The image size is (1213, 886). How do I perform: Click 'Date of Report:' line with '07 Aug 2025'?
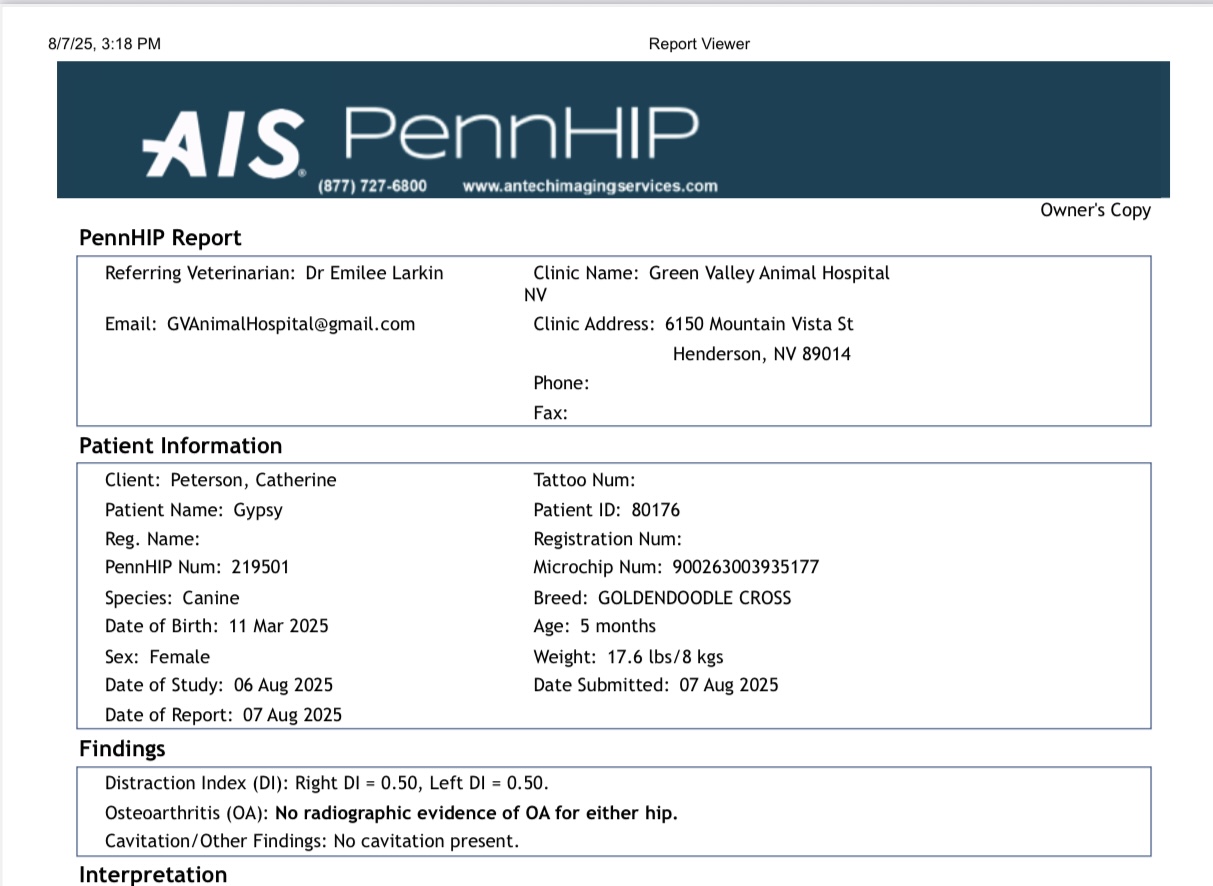click(223, 715)
